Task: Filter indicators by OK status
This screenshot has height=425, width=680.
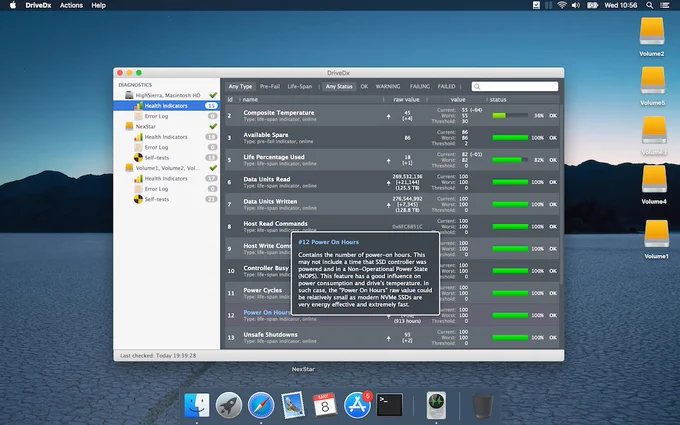Action: click(364, 86)
